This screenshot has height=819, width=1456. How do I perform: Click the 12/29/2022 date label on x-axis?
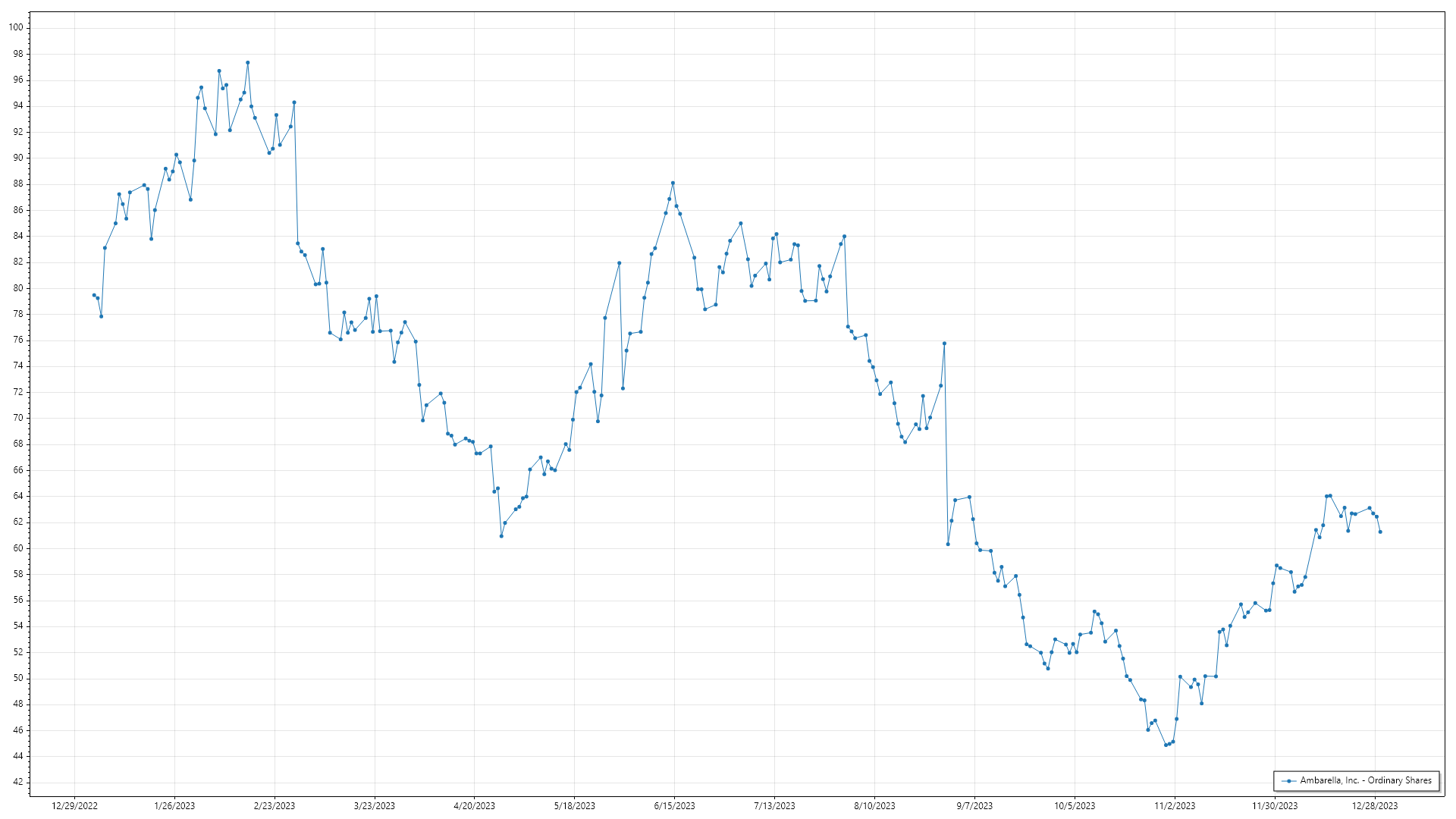[74, 806]
